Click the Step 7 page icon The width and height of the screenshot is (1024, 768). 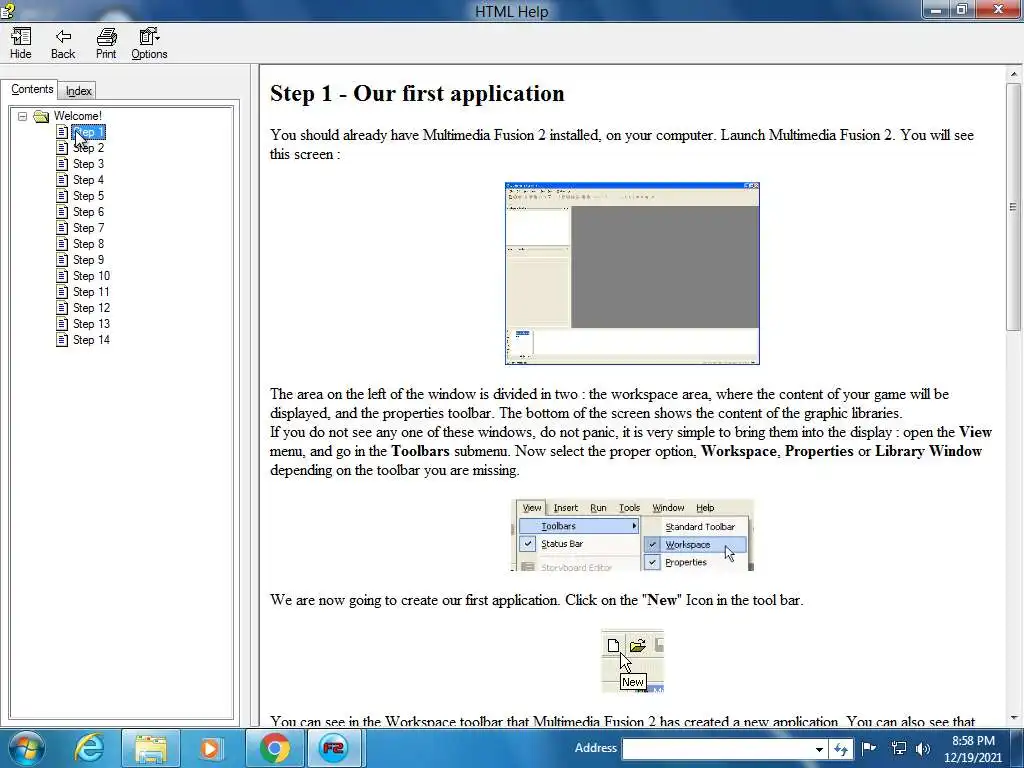(62, 228)
